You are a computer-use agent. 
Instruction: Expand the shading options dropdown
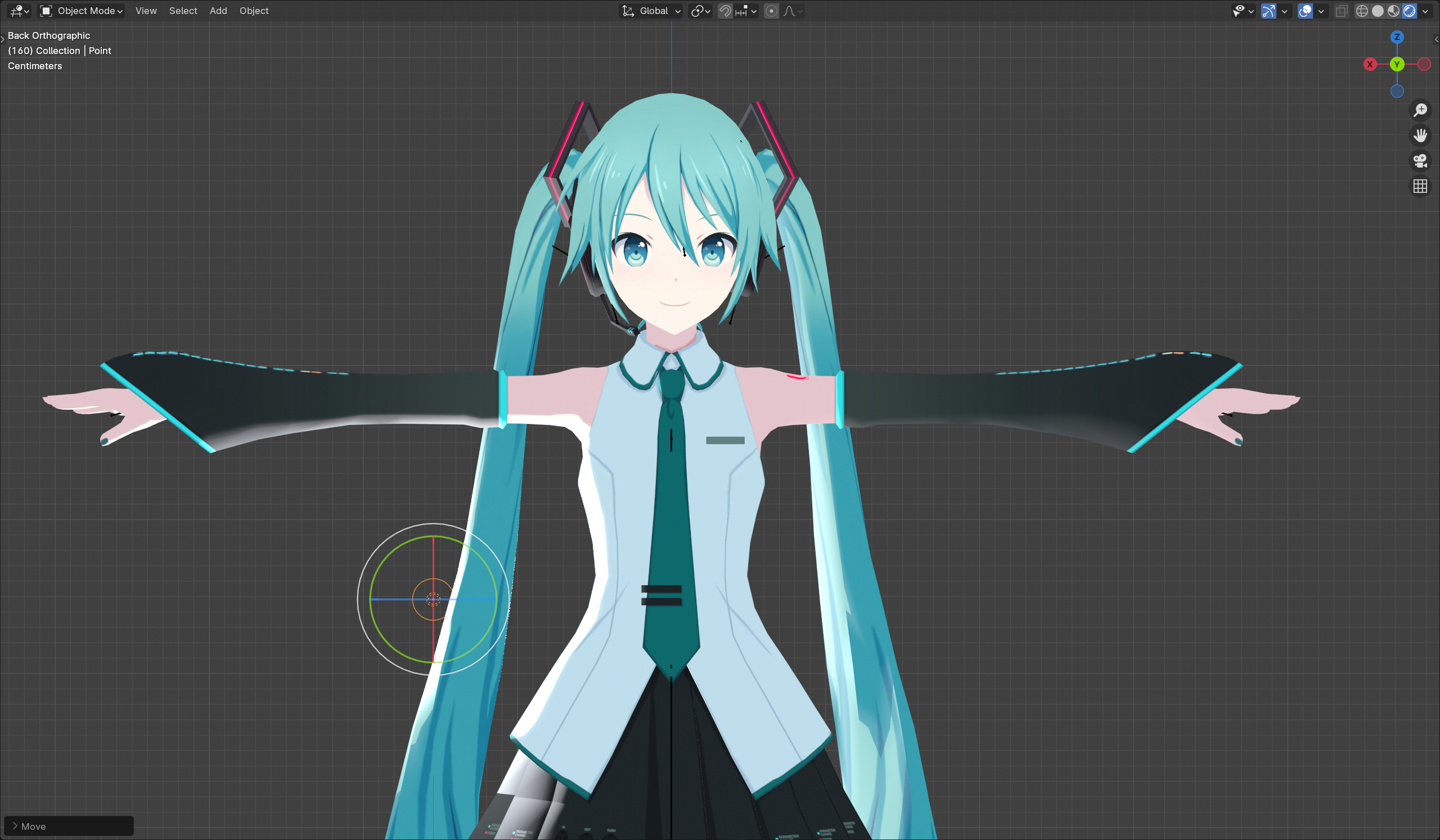coord(1425,11)
